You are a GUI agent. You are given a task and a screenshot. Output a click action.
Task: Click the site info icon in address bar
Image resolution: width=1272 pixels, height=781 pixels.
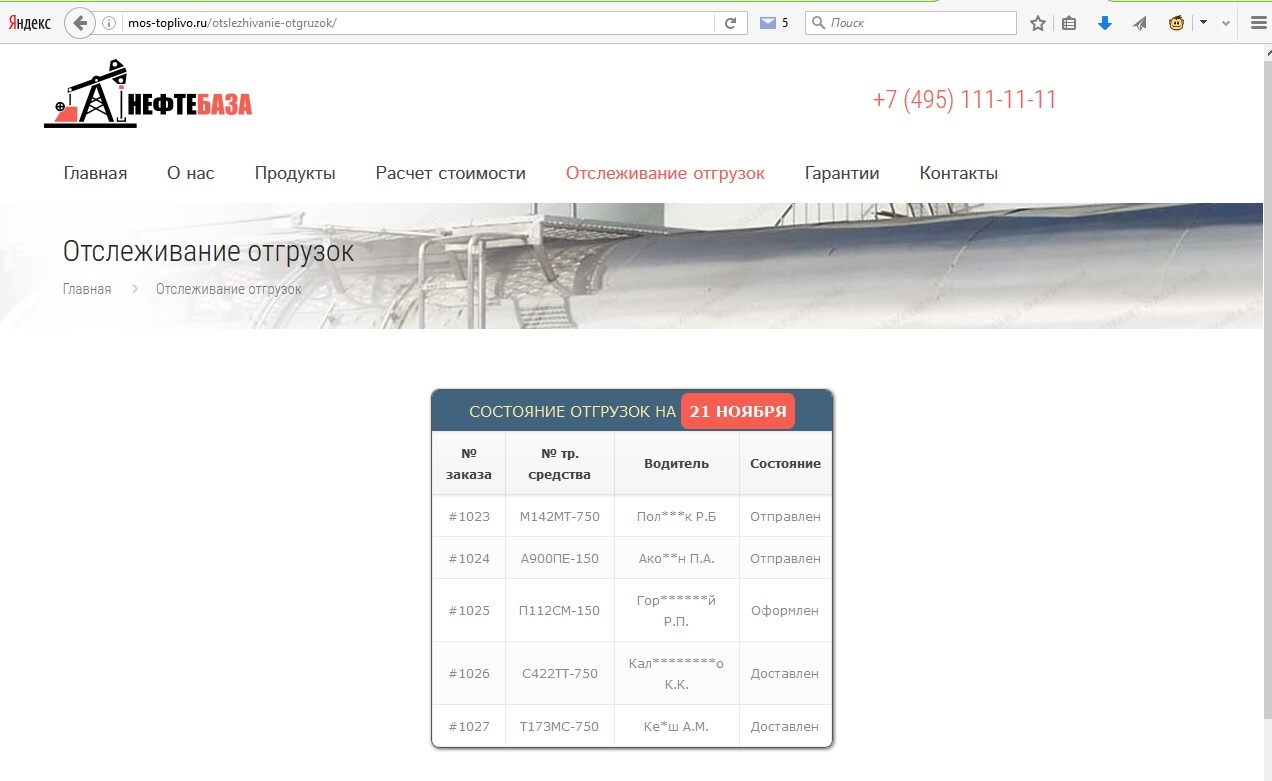[x=110, y=23]
